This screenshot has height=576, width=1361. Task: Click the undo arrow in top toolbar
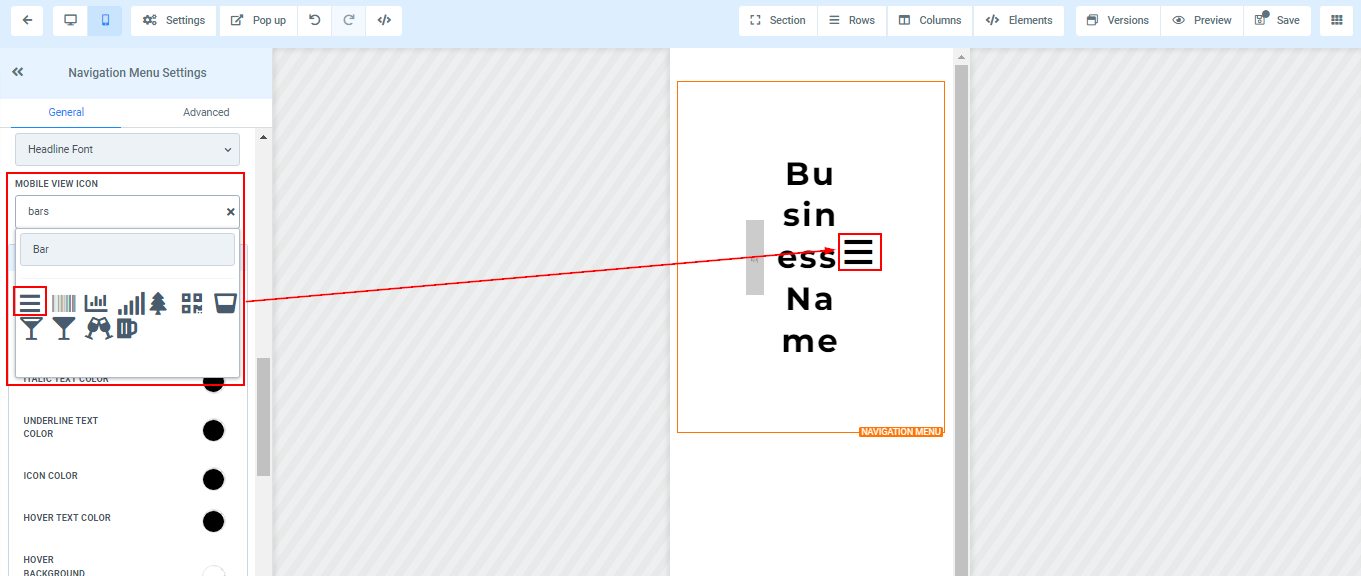pos(315,20)
